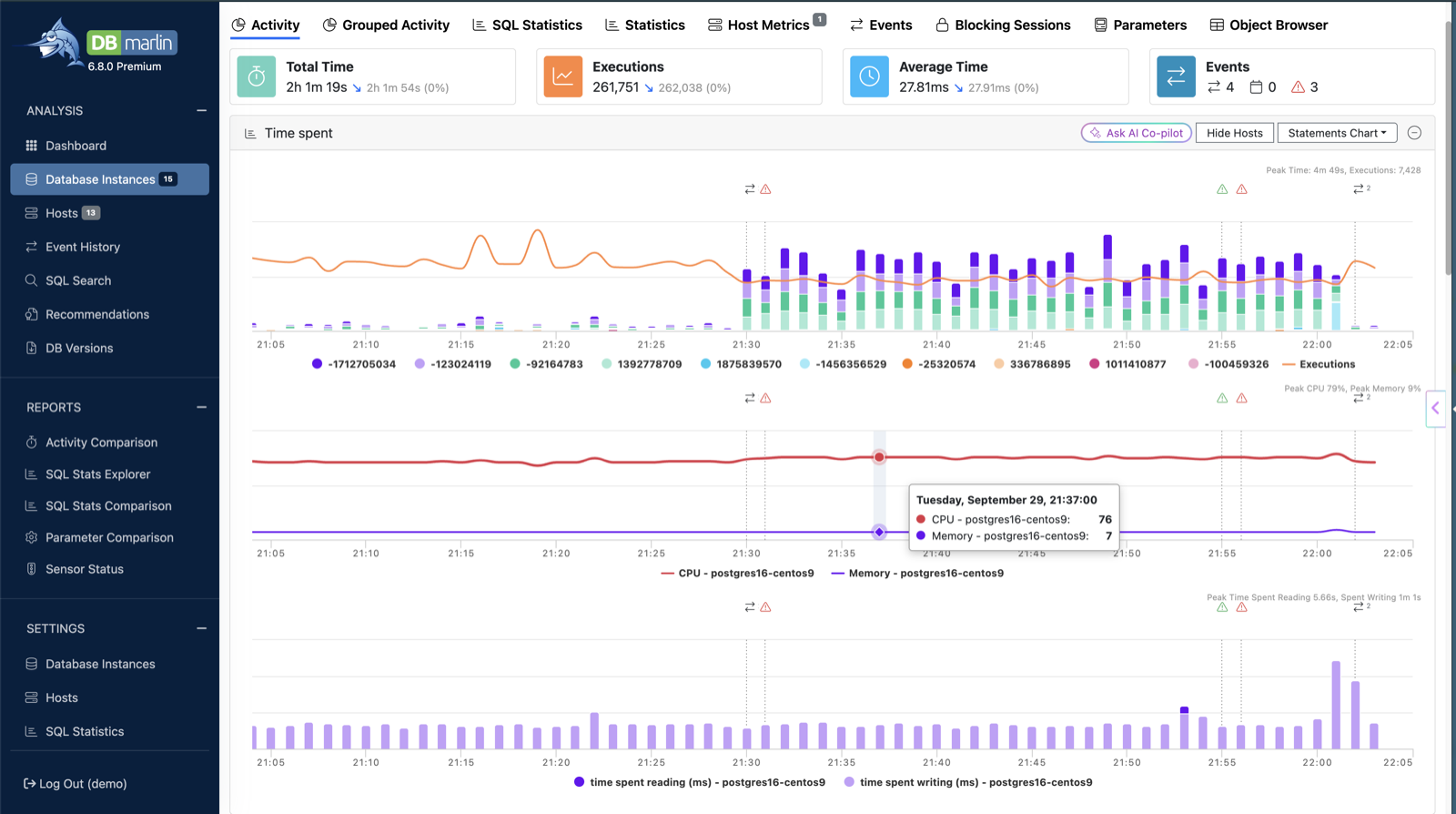Switch to the Object Browser tab
1456x814 pixels.
1269,25
